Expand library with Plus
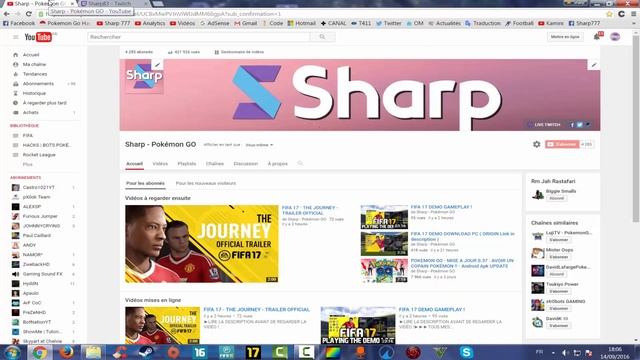Viewport: 640px width, 360px height. pyautogui.click(x=28, y=164)
